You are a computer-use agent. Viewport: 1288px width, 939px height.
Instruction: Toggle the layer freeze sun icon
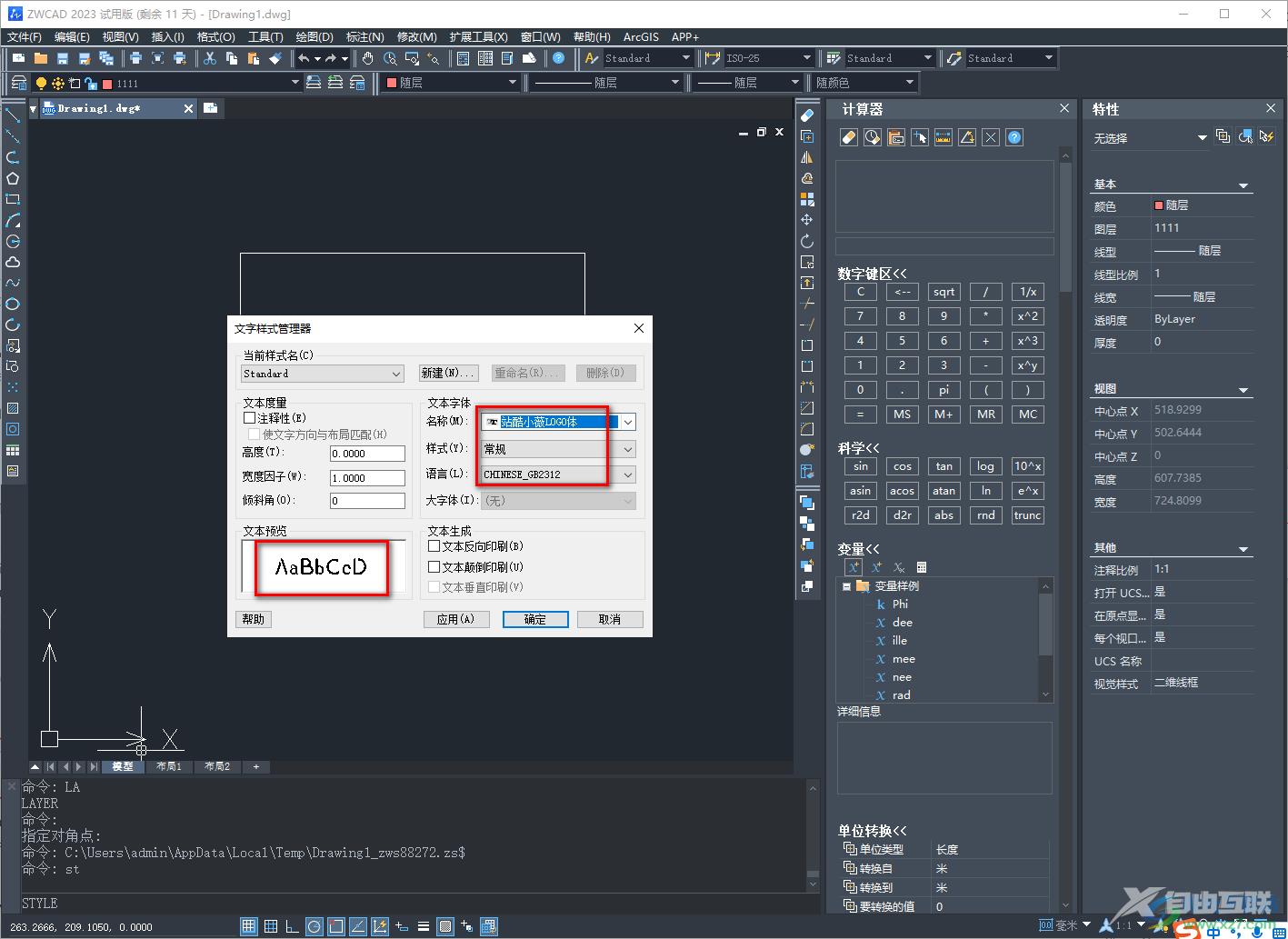point(58,83)
